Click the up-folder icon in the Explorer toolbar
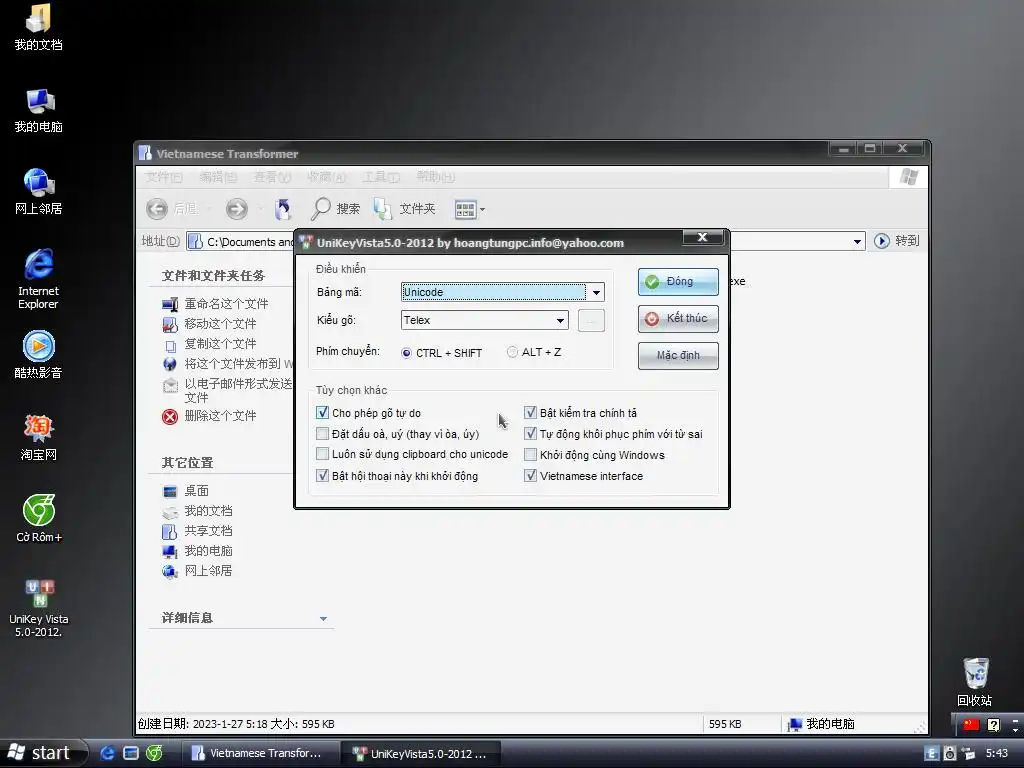This screenshot has height=768, width=1024. (283, 209)
